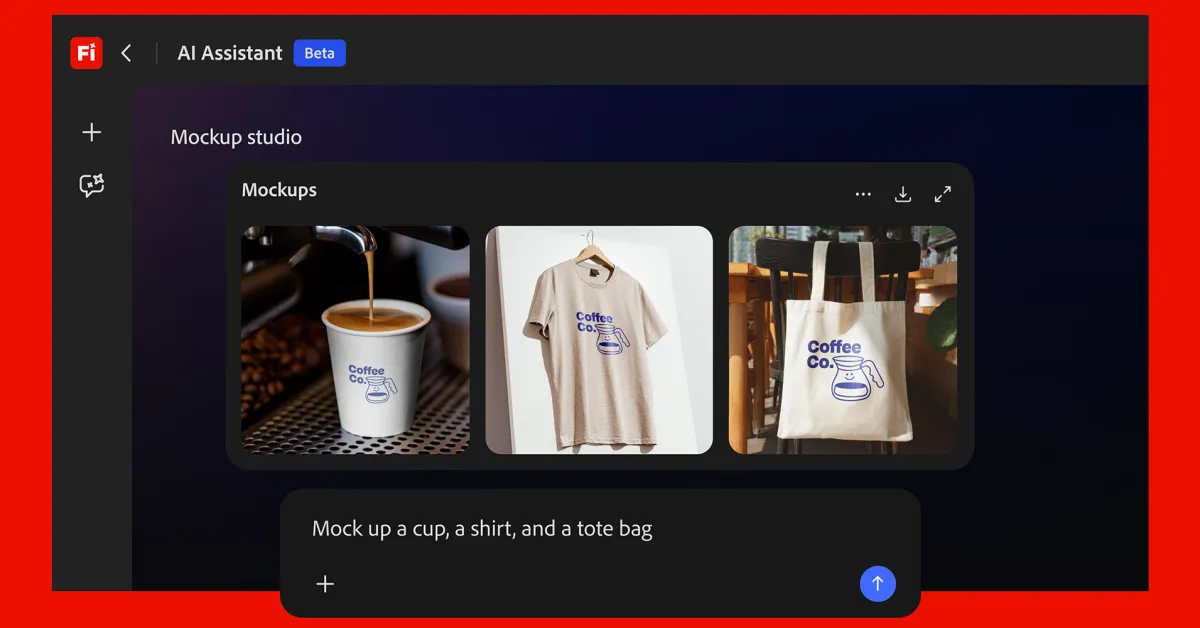The height and width of the screenshot is (628, 1200).
Task: Click the Mockups results card
Action: (599, 320)
